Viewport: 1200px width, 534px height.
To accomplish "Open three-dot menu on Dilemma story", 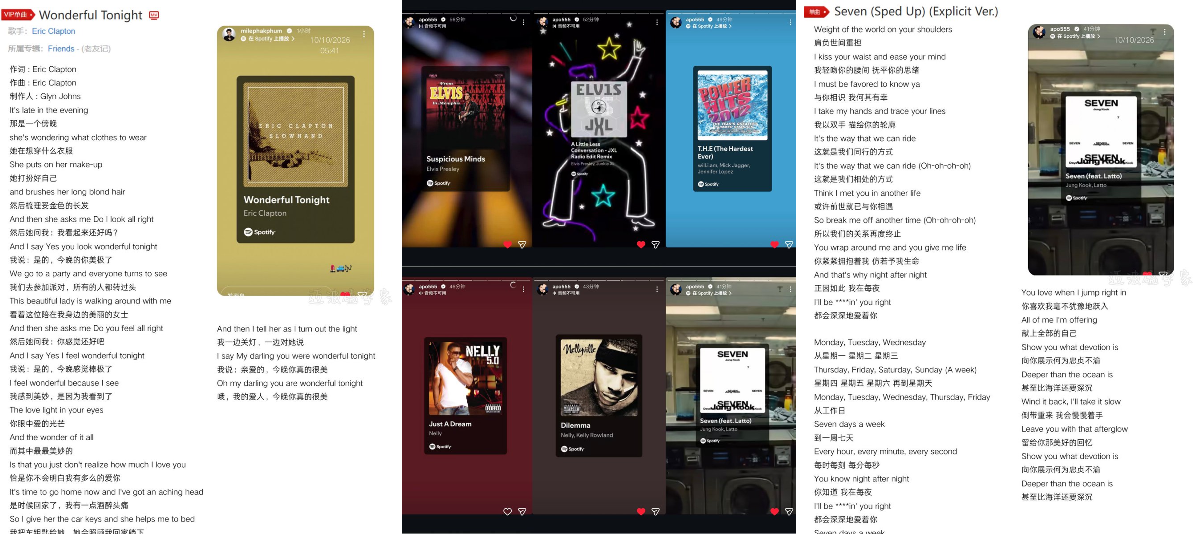I will click(x=655, y=287).
